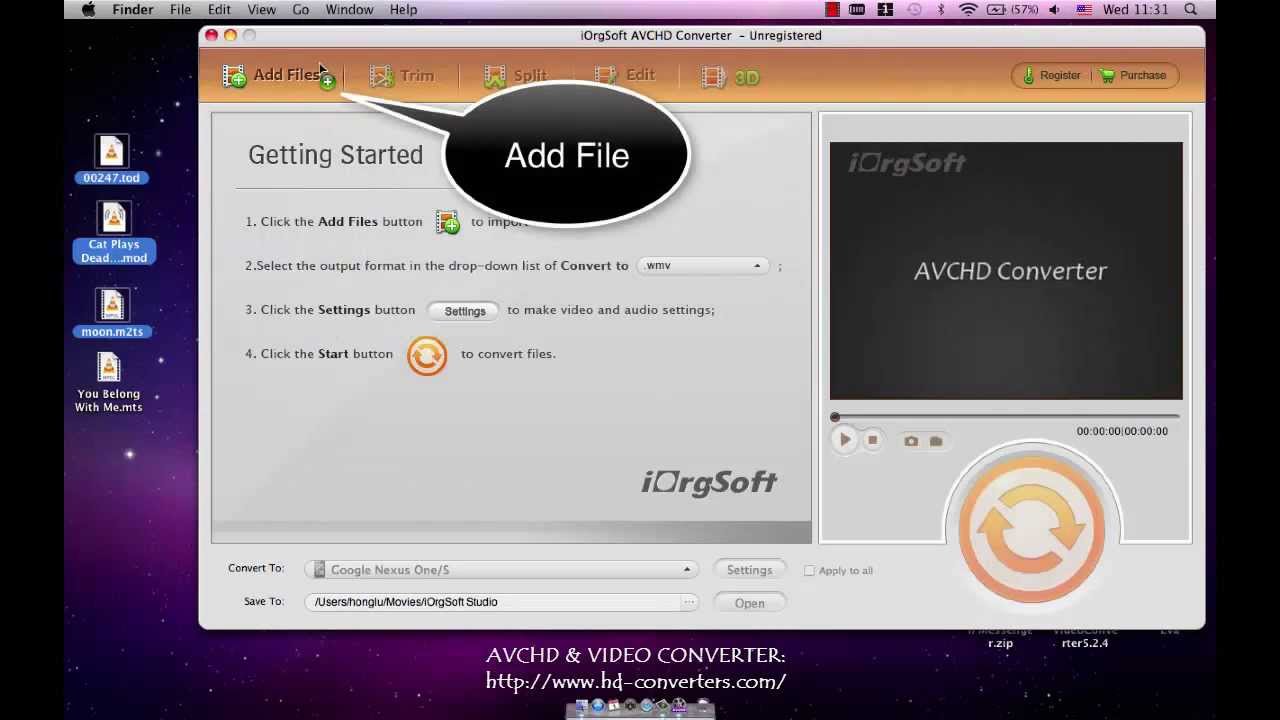Browse output folder with the ellipsis button
1280x720 pixels.
(689, 602)
